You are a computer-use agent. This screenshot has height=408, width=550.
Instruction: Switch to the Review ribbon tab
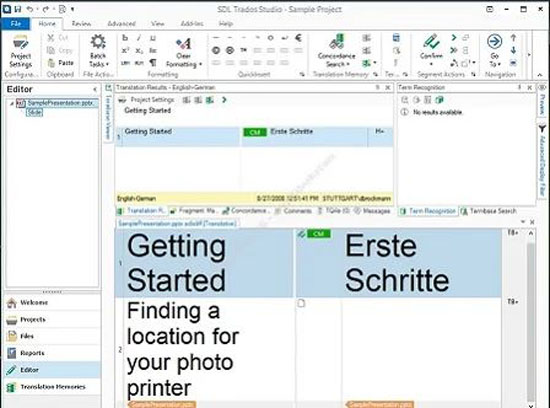(x=81, y=24)
